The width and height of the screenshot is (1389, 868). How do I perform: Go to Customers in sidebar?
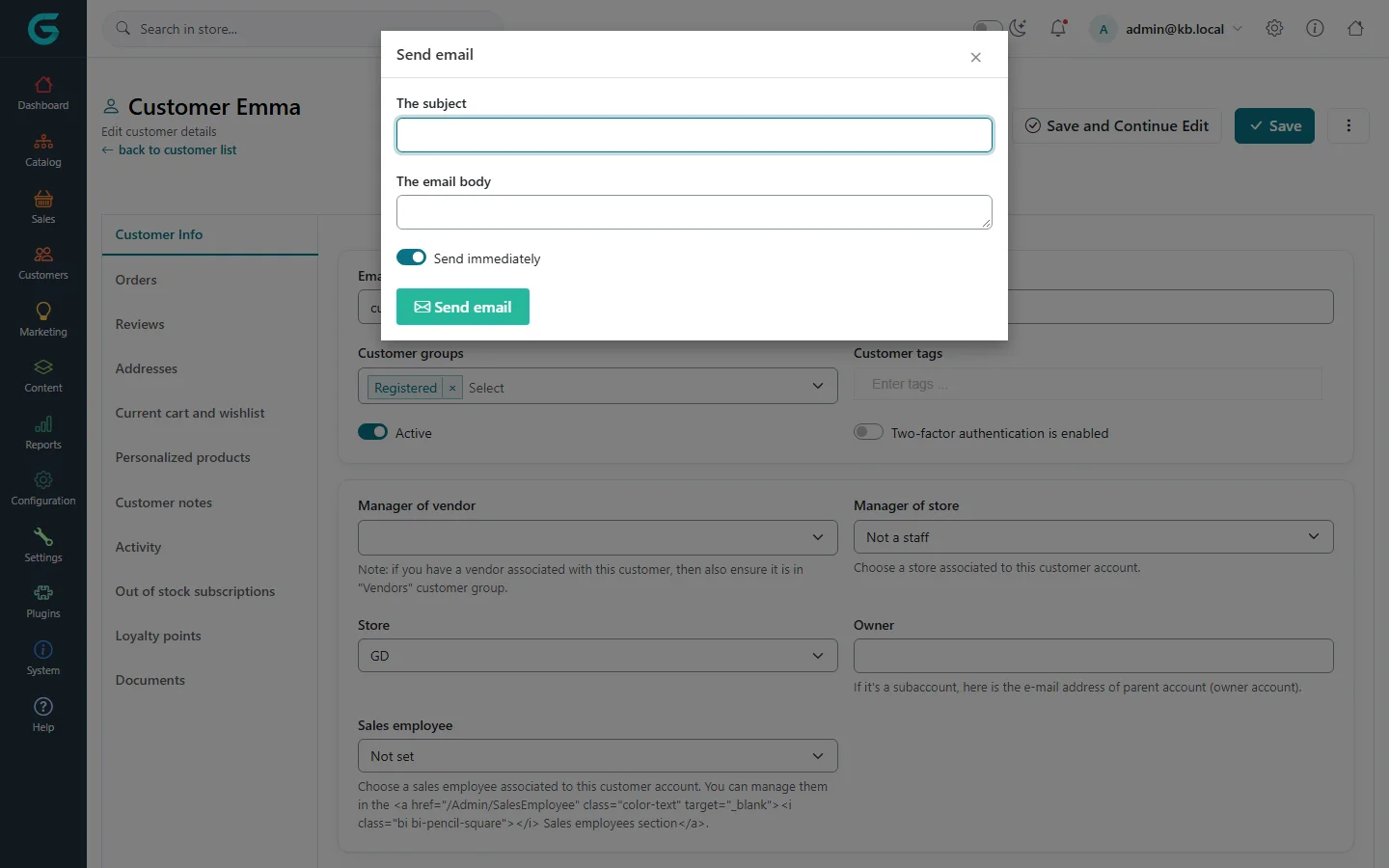pyautogui.click(x=43, y=263)
